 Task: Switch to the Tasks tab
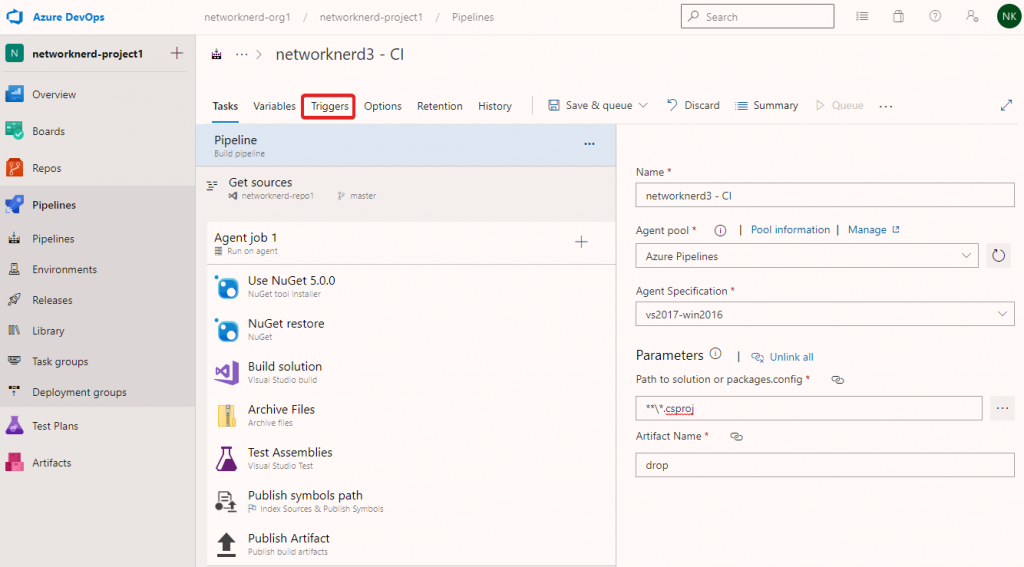[x=225, y=106]
